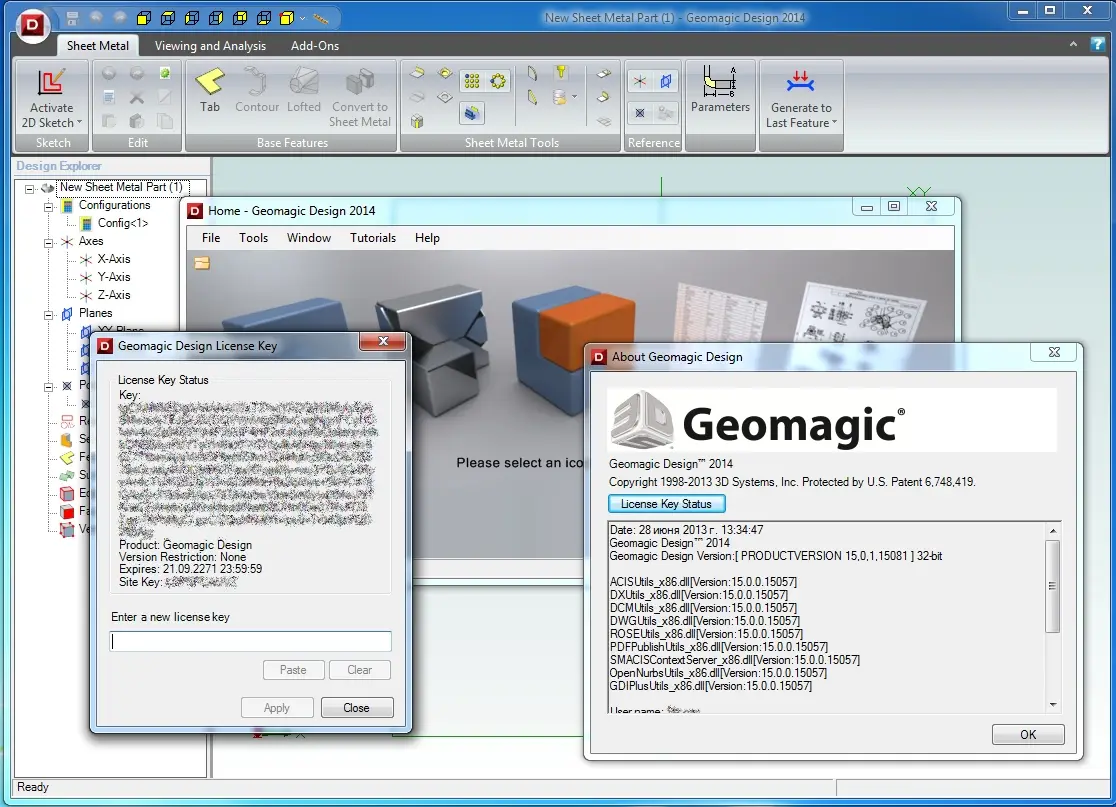Viewport: 1116px width, 807px height.
Task: Click OK in the About Geomagic Design dialog
Action: [x=1028, y=734]
